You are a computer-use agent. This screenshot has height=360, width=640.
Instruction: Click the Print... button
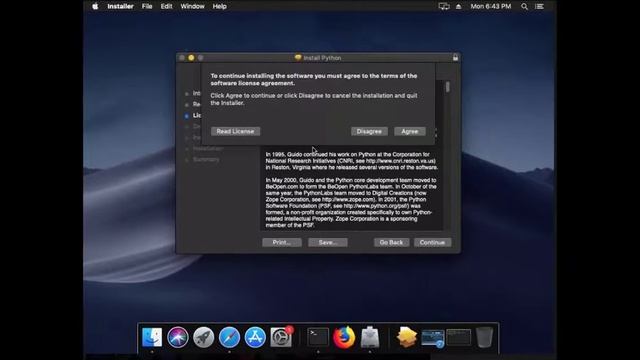282,242
